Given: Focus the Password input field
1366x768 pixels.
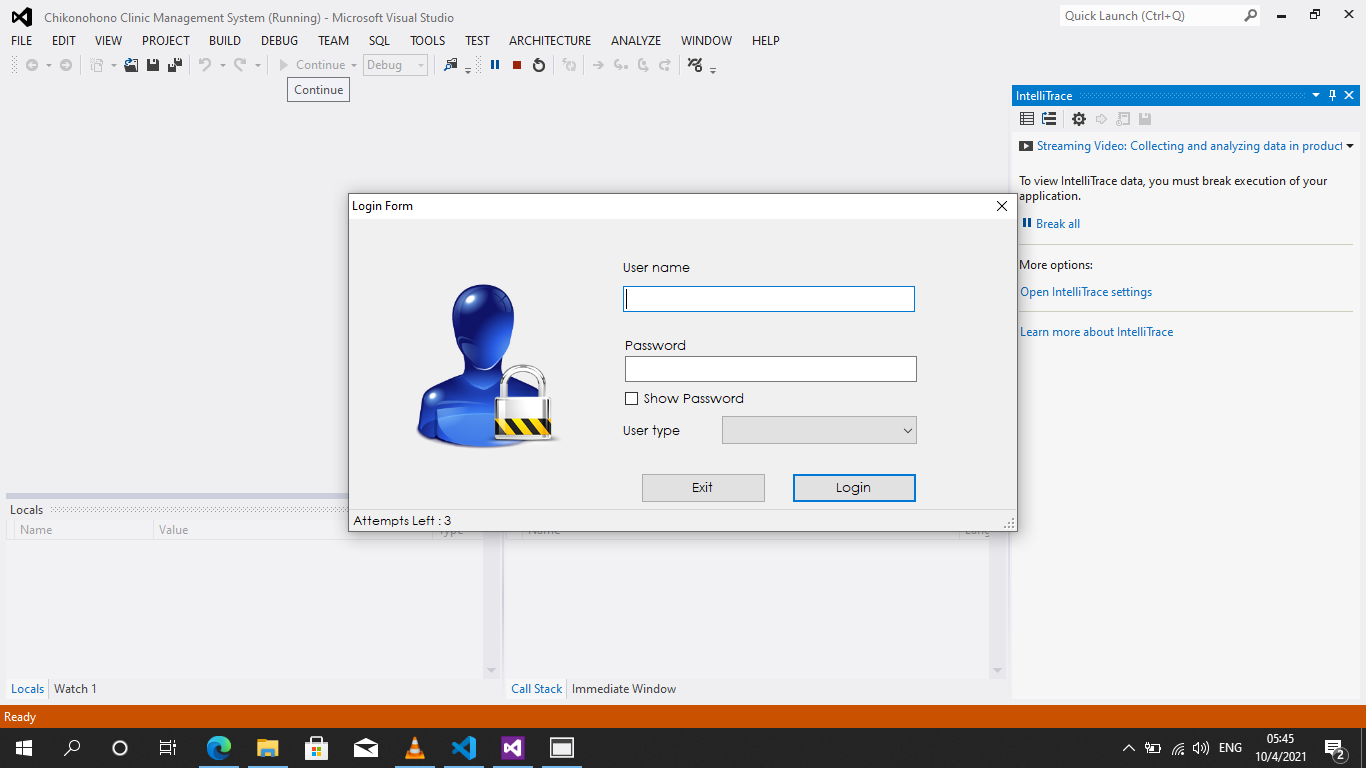Looking at the screenshot, I should click(771, 369).
